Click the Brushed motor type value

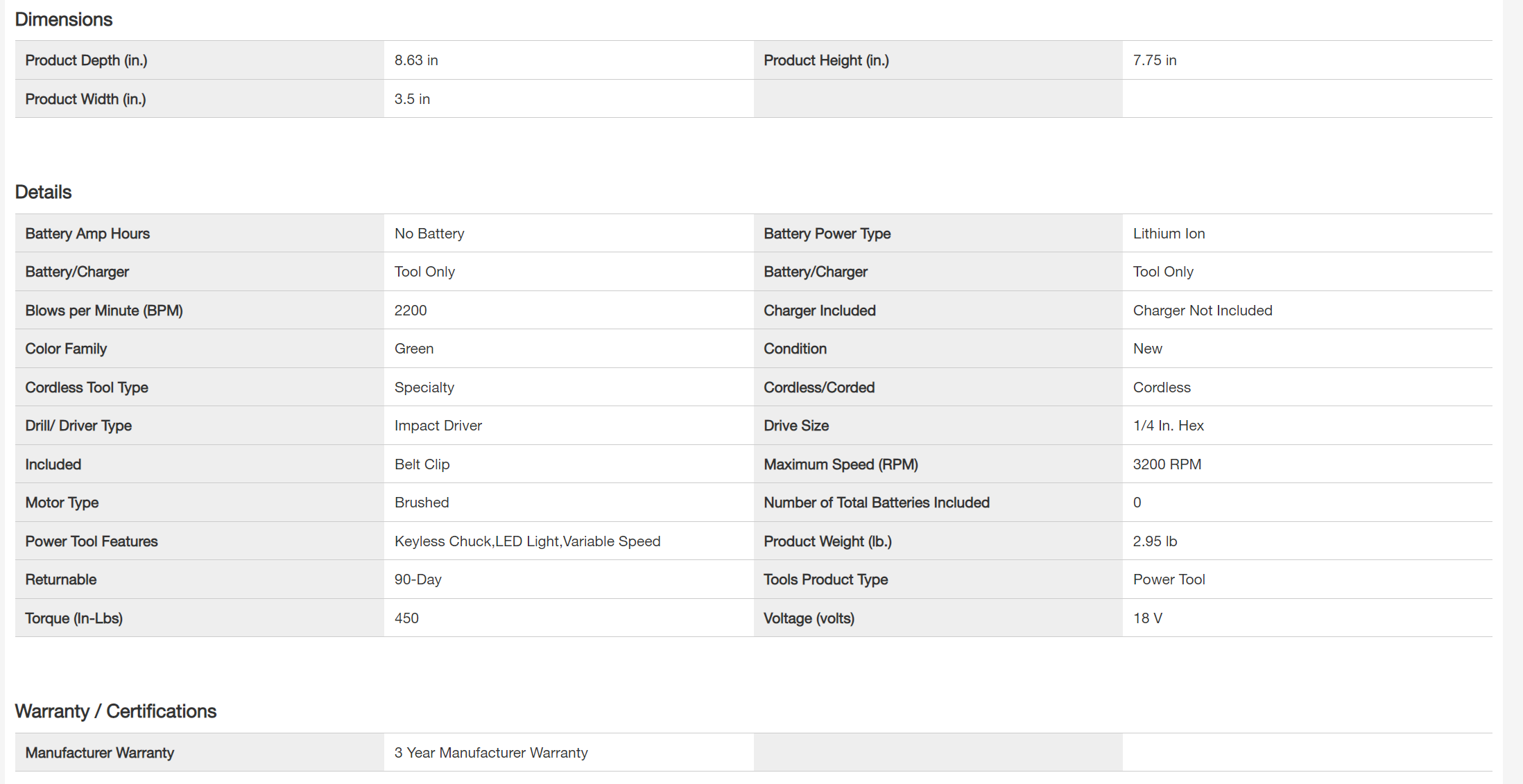(422, 503)
